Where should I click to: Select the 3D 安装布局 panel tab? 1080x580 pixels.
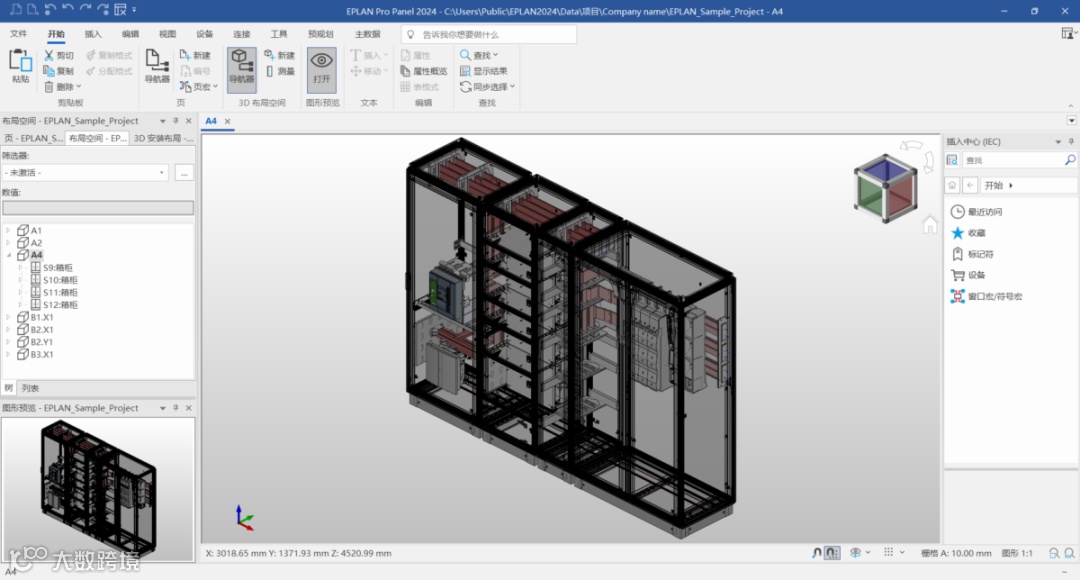point(163,138)
